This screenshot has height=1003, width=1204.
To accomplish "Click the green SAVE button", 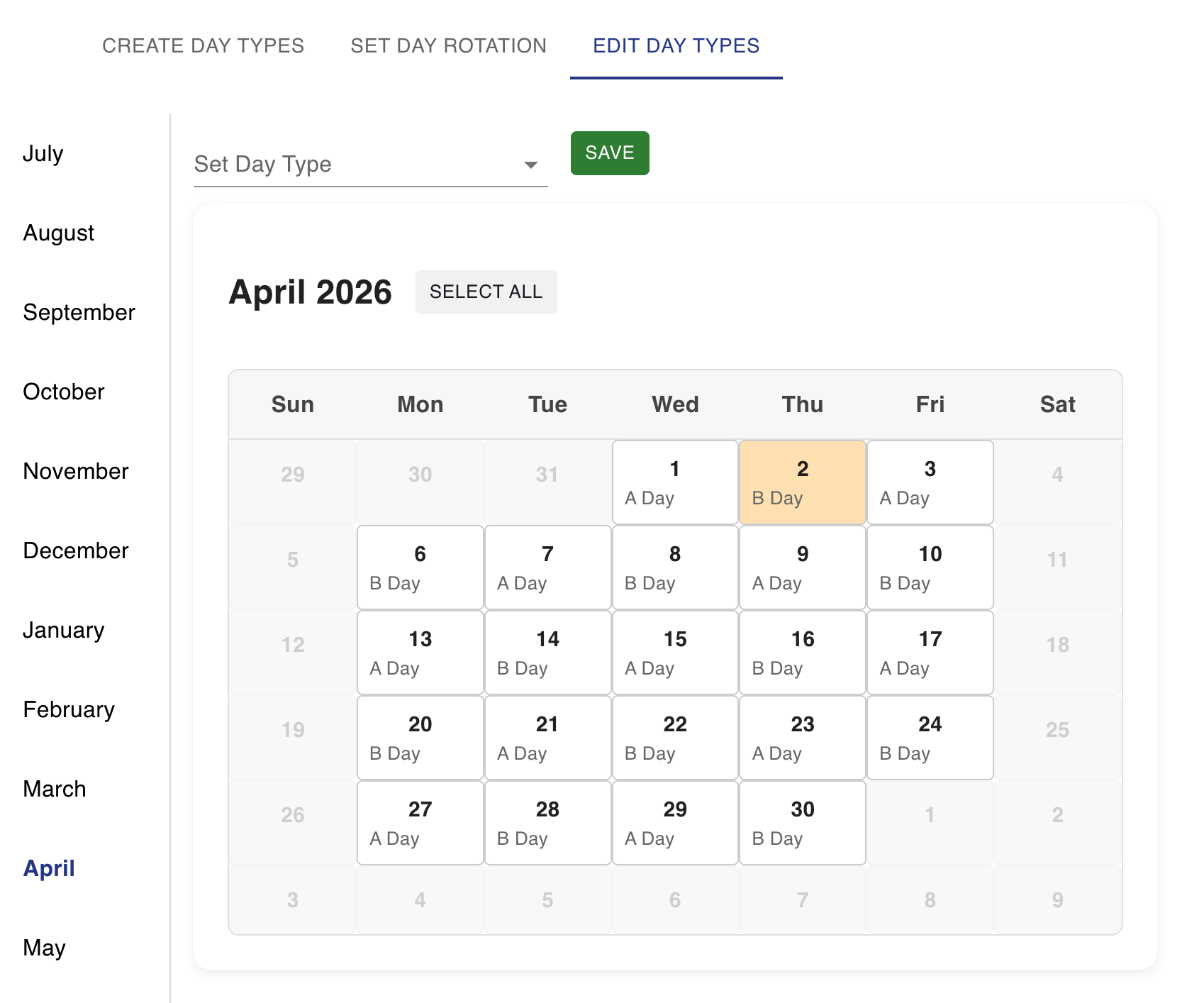I will [610, 153].
